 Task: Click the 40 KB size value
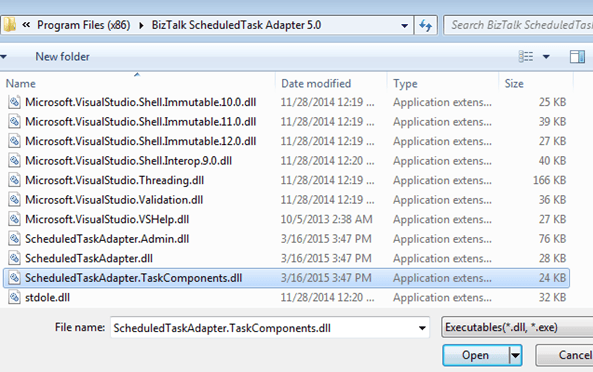[x=553, y=161]
